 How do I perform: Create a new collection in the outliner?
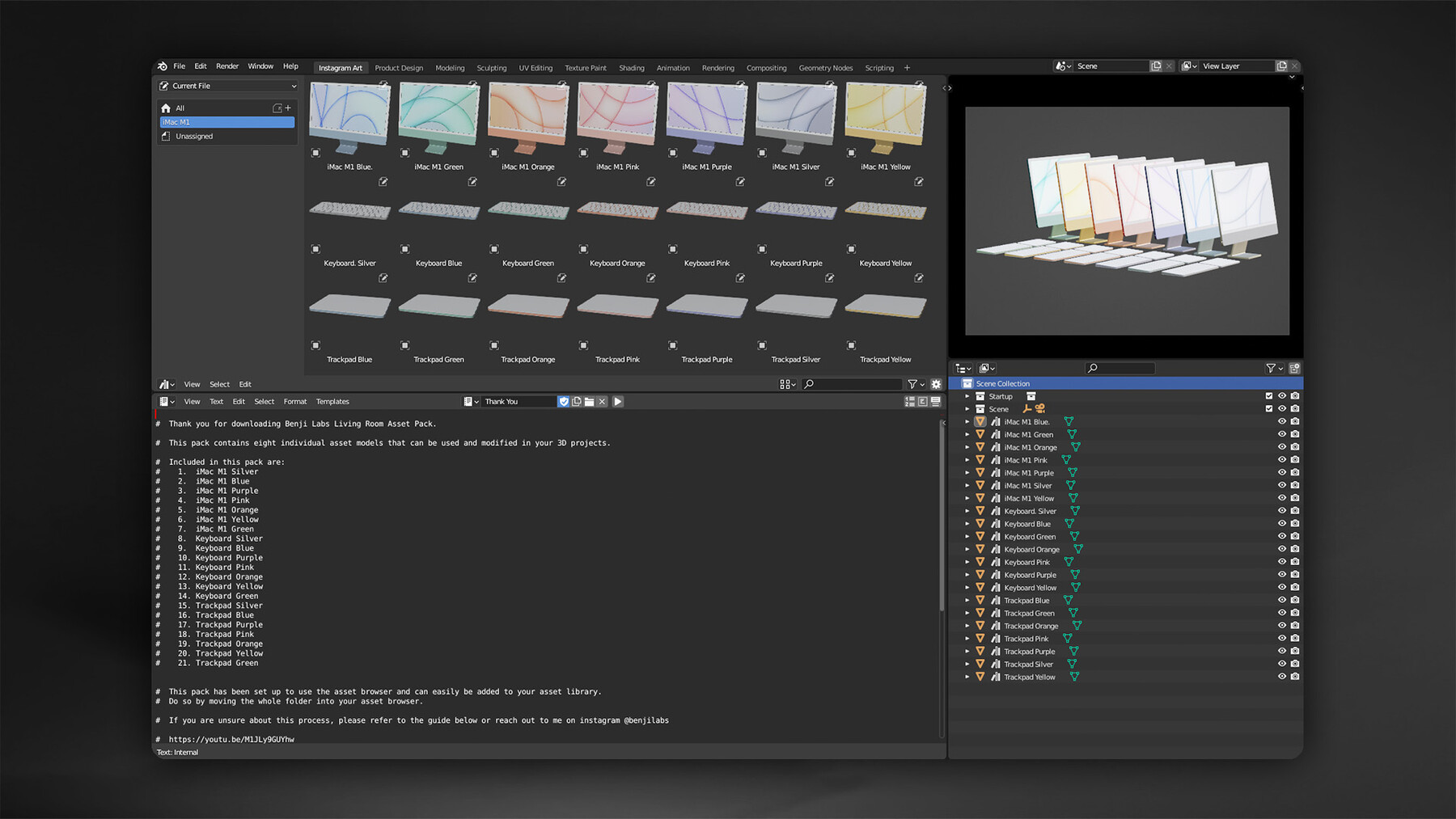(x=1294, y=368)
